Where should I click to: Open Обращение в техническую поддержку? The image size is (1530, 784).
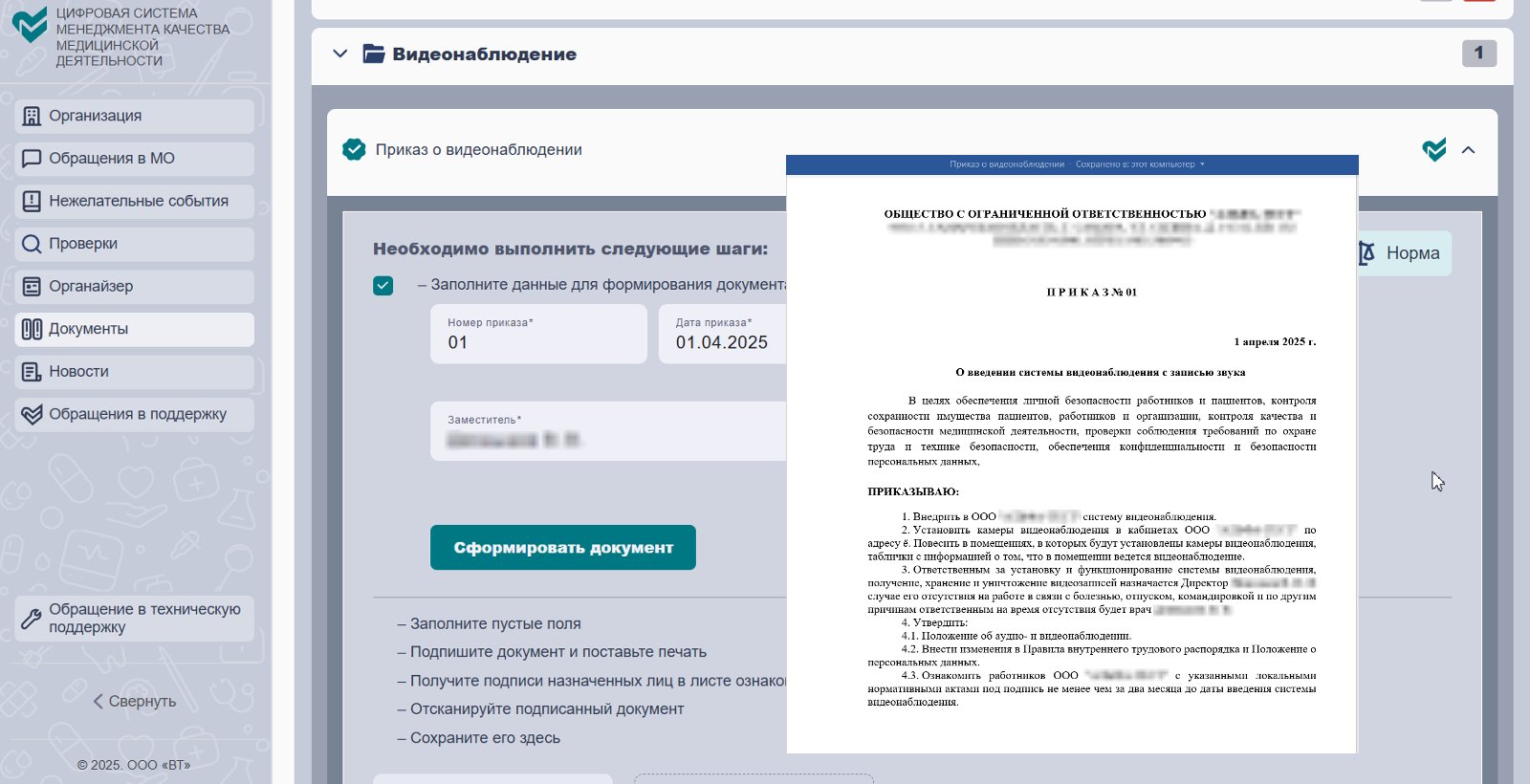135,619
